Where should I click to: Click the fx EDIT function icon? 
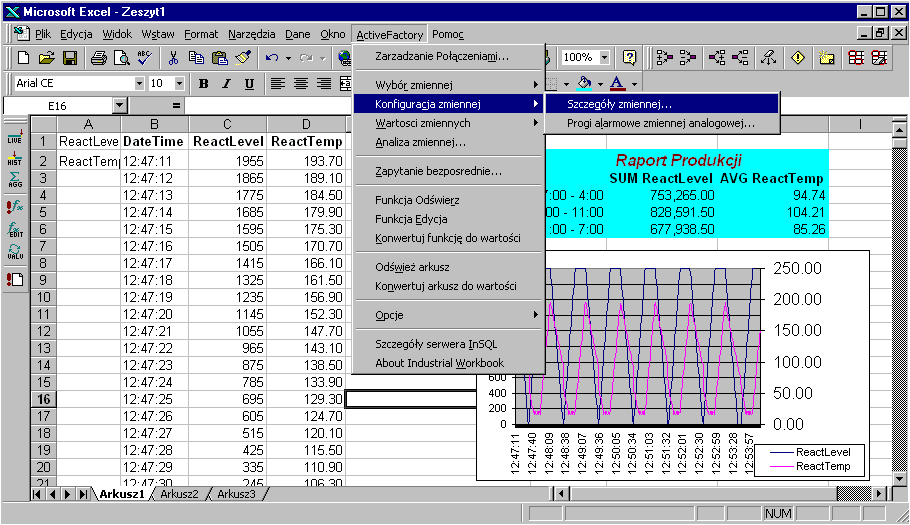[15, 229]
